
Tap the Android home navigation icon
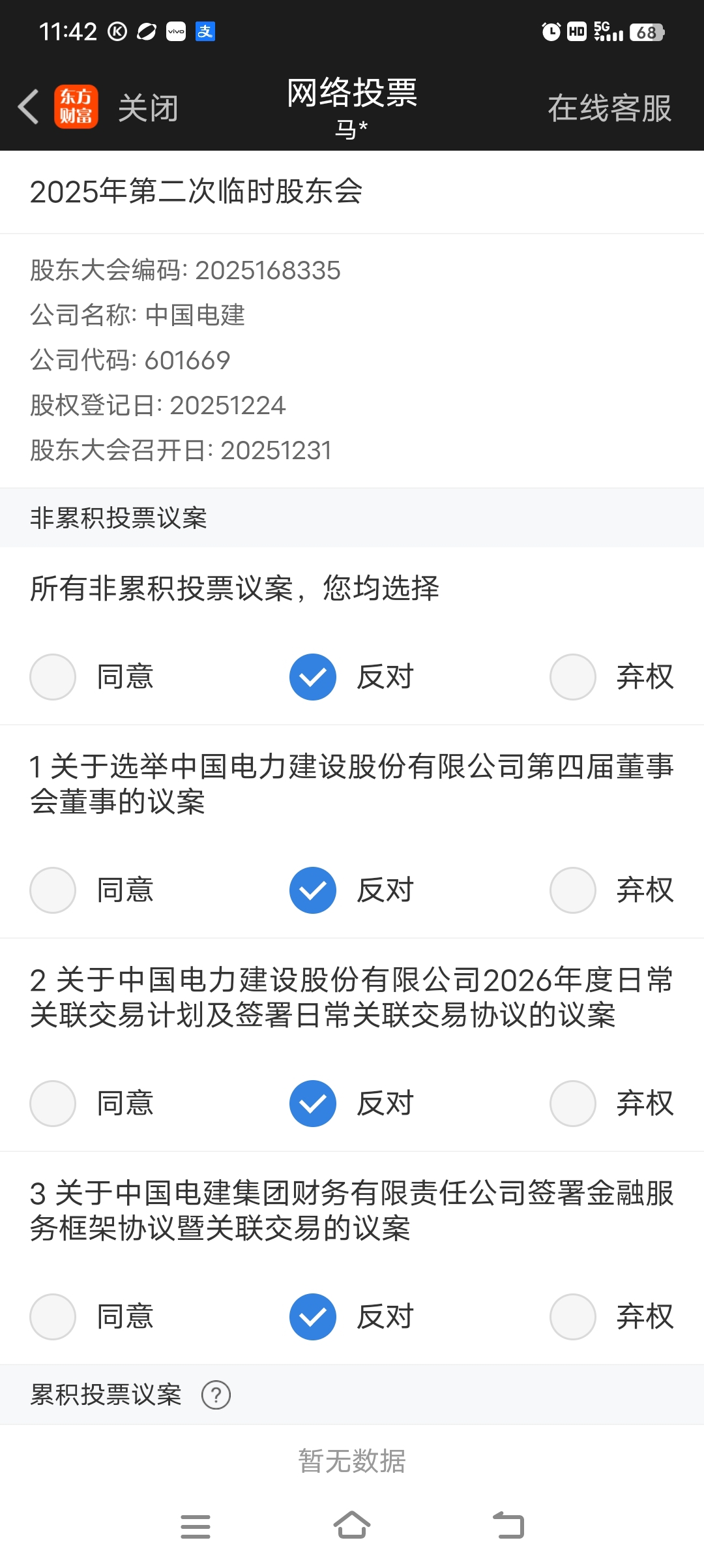click(x=352, y=1525)
